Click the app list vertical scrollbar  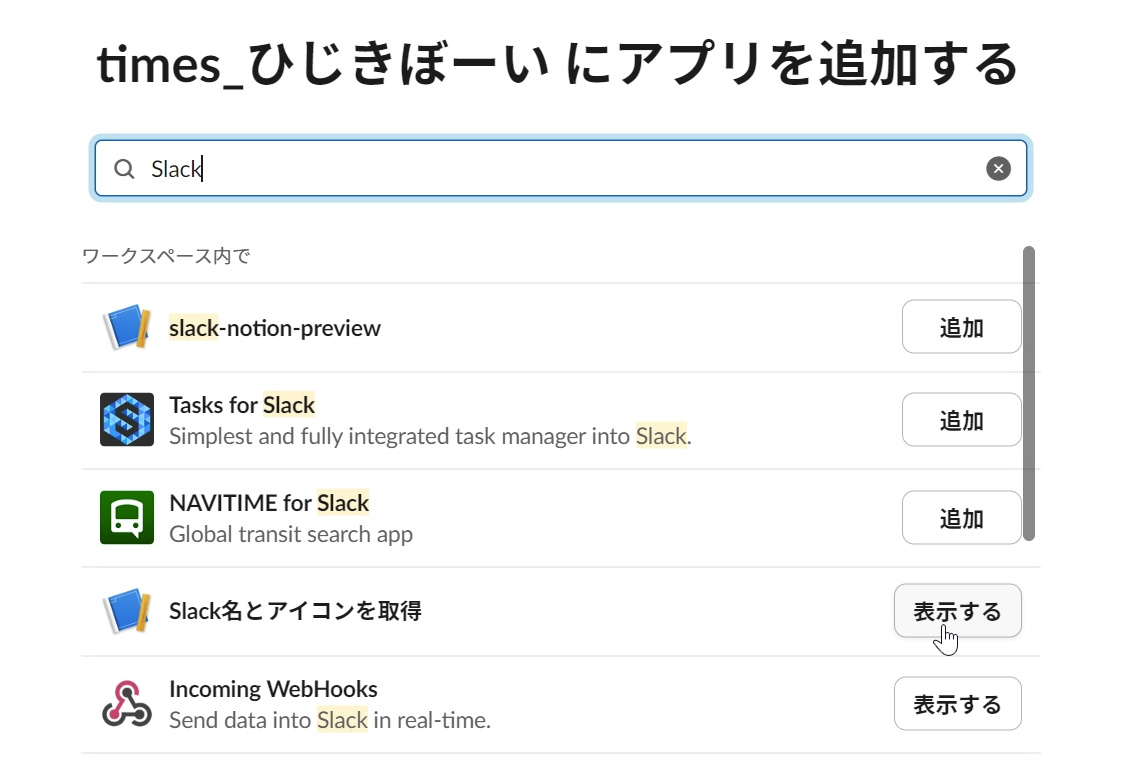click(1029, 393)
